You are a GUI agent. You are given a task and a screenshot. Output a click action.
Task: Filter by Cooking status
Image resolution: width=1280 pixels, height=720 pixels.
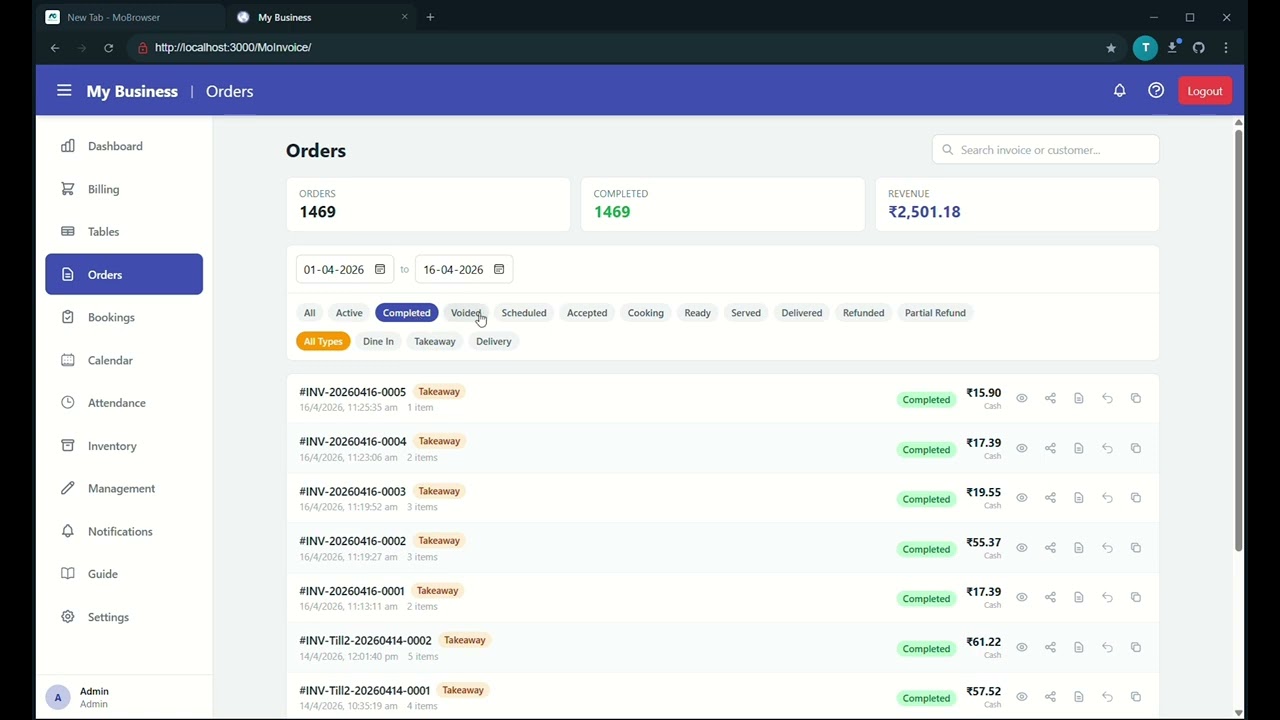[646, 313]
